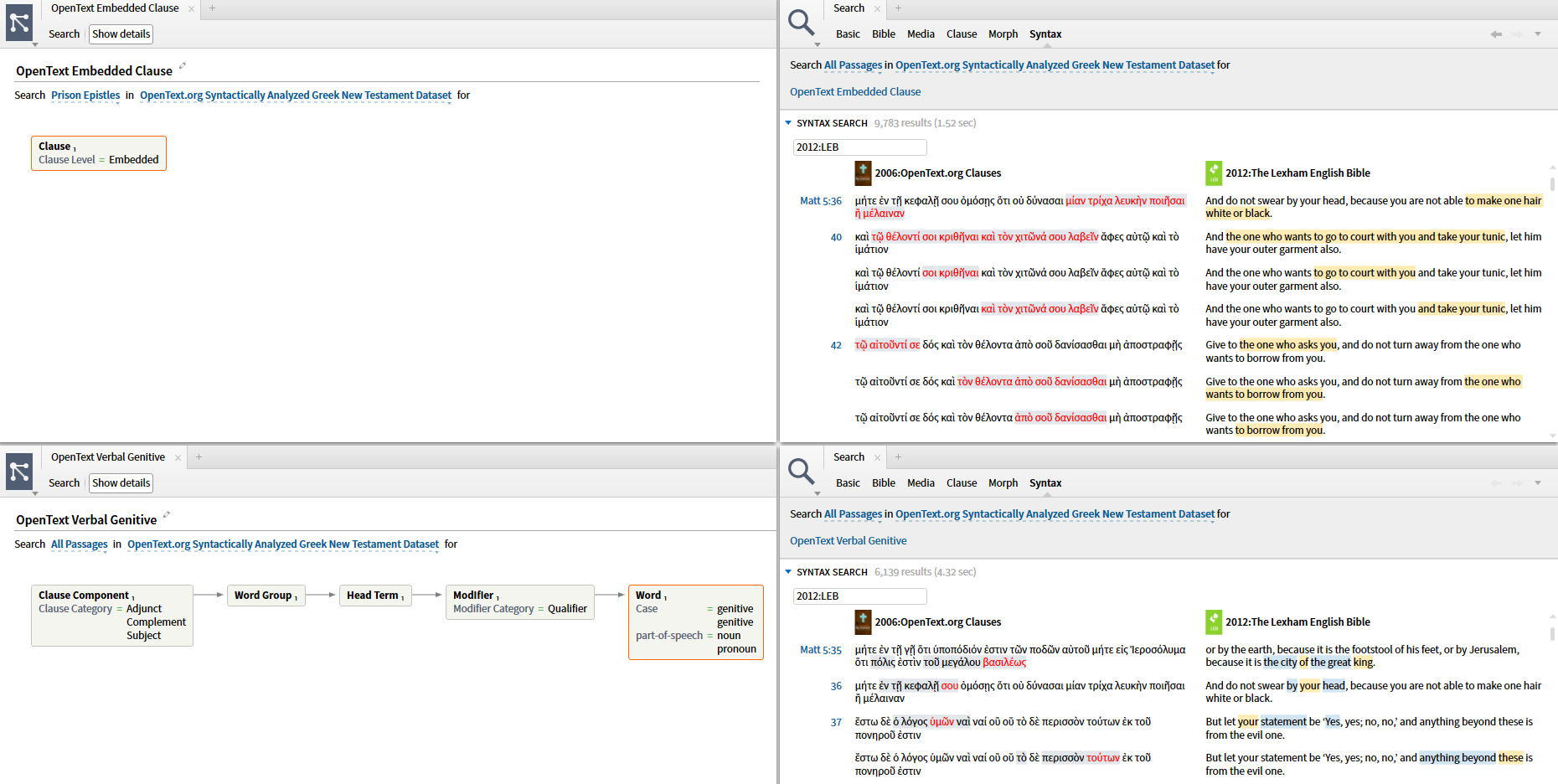This screenshot has width=1558, height=784.
Task: Select the Word Group query box
Action: coord(266,596)
